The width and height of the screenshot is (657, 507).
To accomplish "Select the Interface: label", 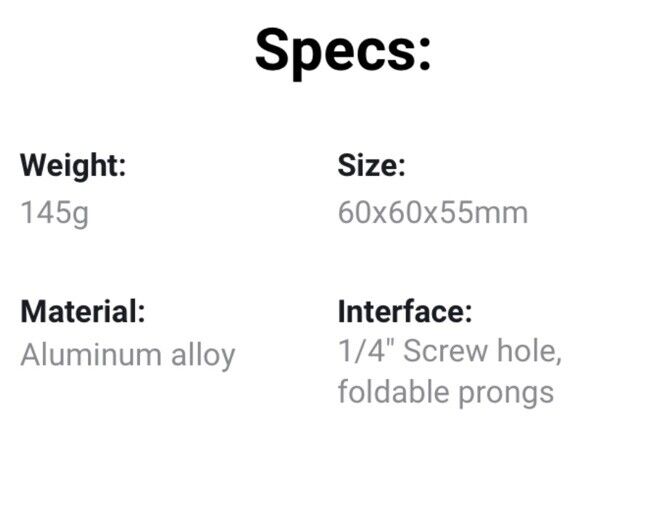I will coord(405,311).
